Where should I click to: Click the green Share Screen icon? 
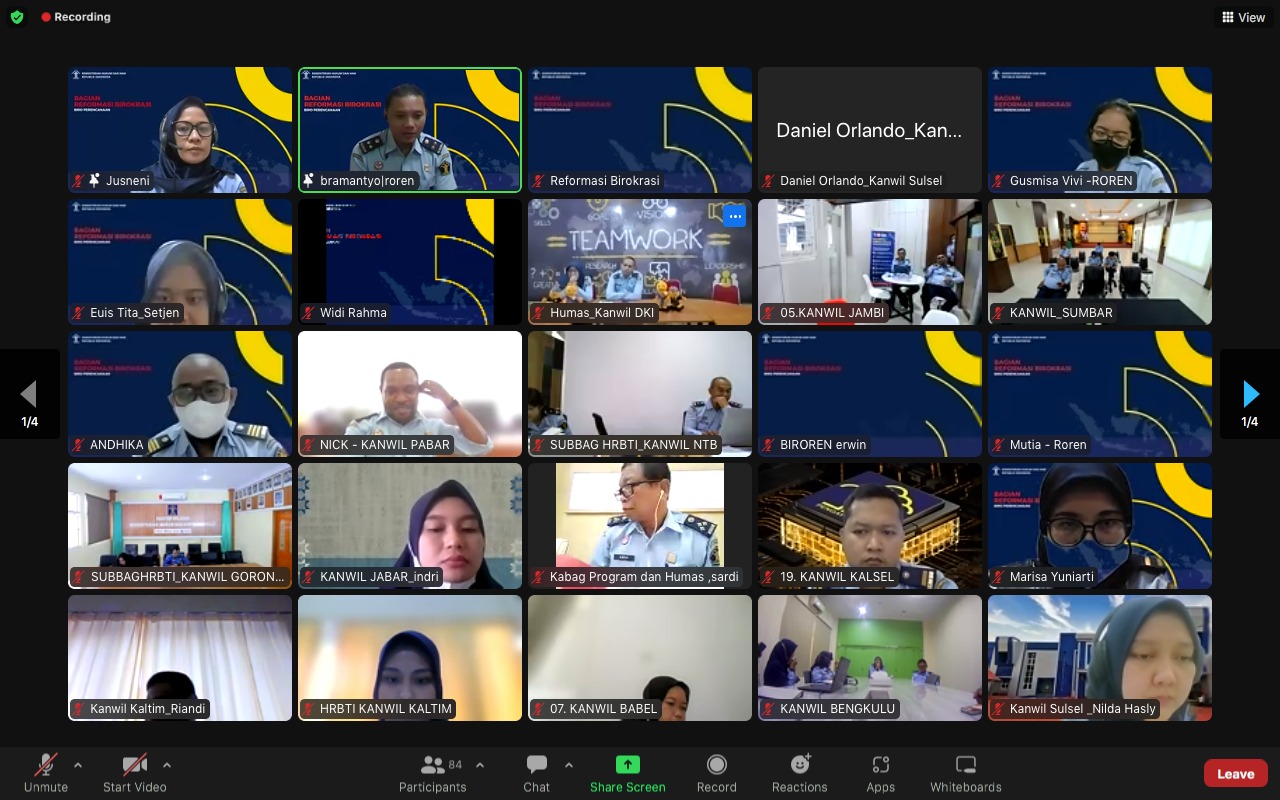[x=627, y=765]
